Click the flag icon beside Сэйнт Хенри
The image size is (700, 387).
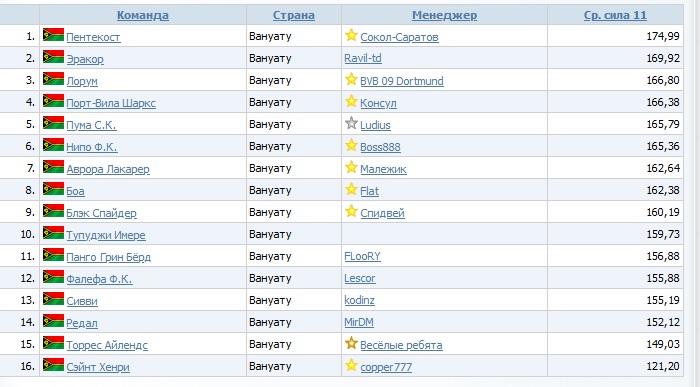tap(54, 364)
